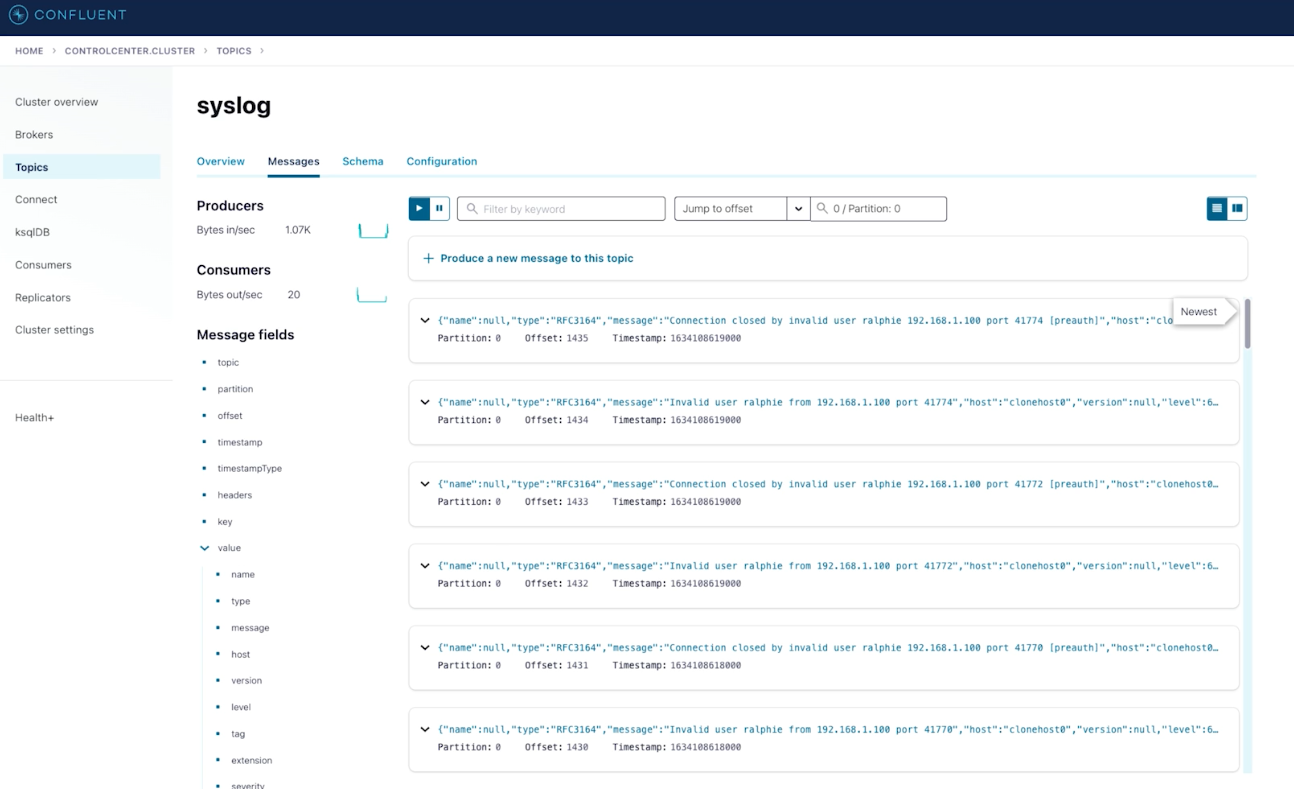The width and height of the screenshot is (1294, 789).
Task: Open Replicators in sidebar
Action: pyautogui.click(x=43, y=297)
